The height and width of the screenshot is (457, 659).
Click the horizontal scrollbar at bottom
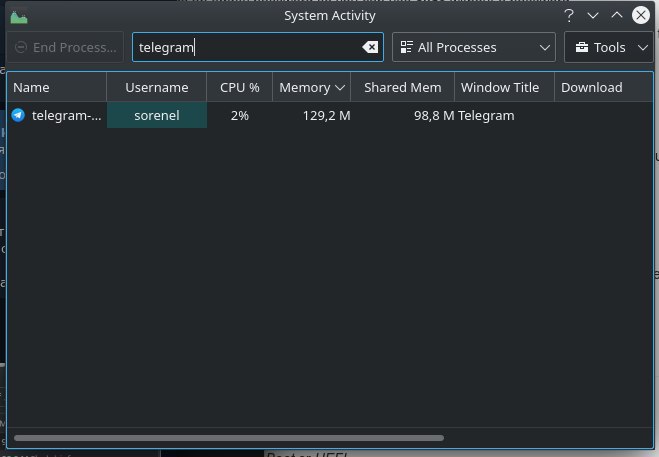tap(229, 438)
